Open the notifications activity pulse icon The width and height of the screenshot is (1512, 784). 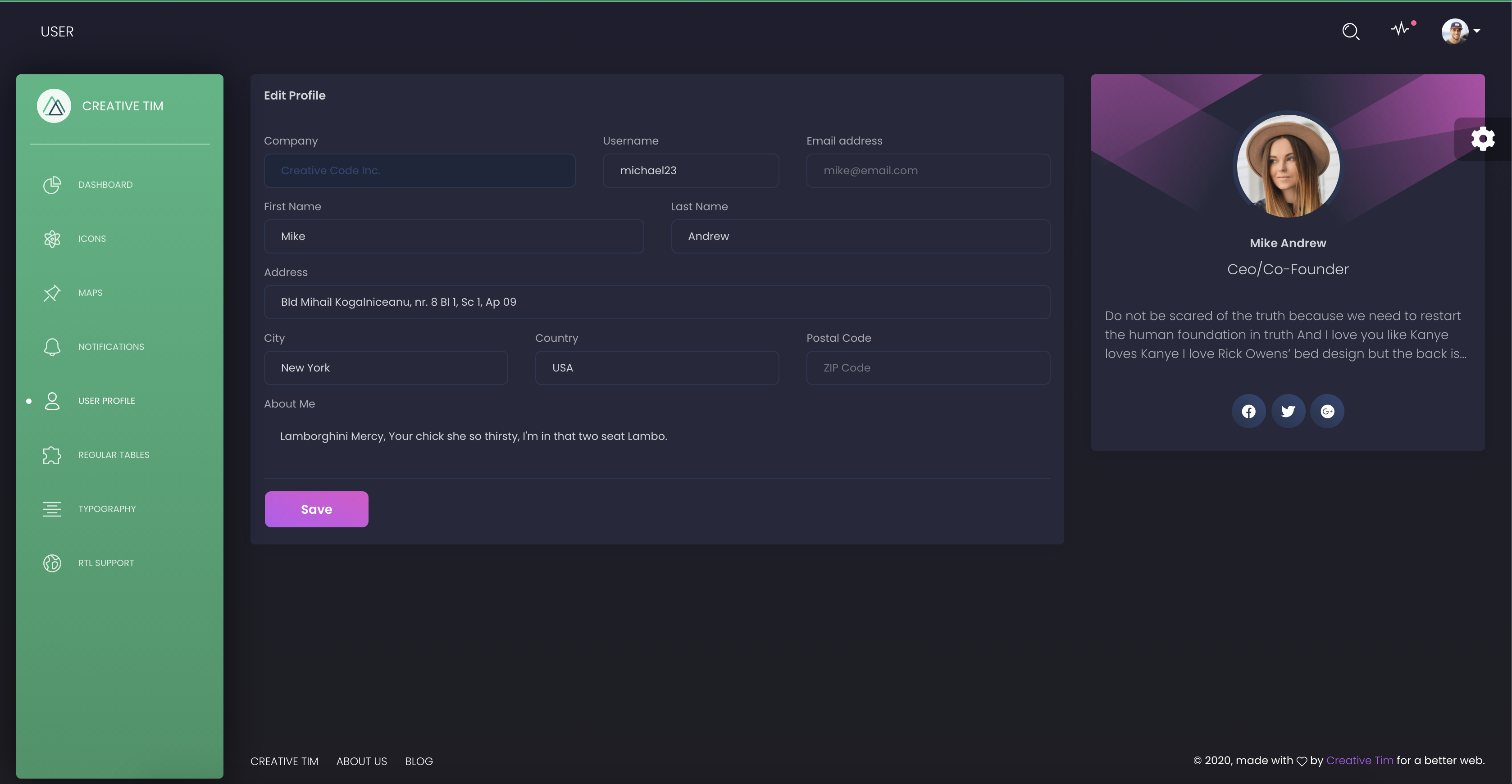1401,29
